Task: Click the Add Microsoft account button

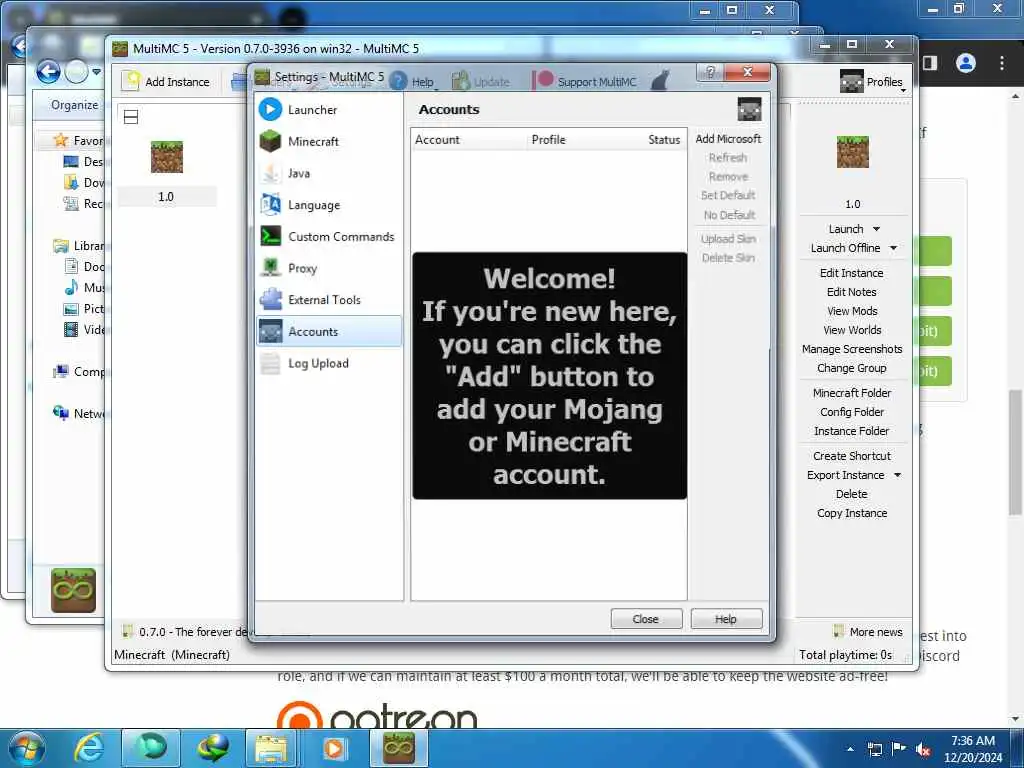Action: (728, 139)
